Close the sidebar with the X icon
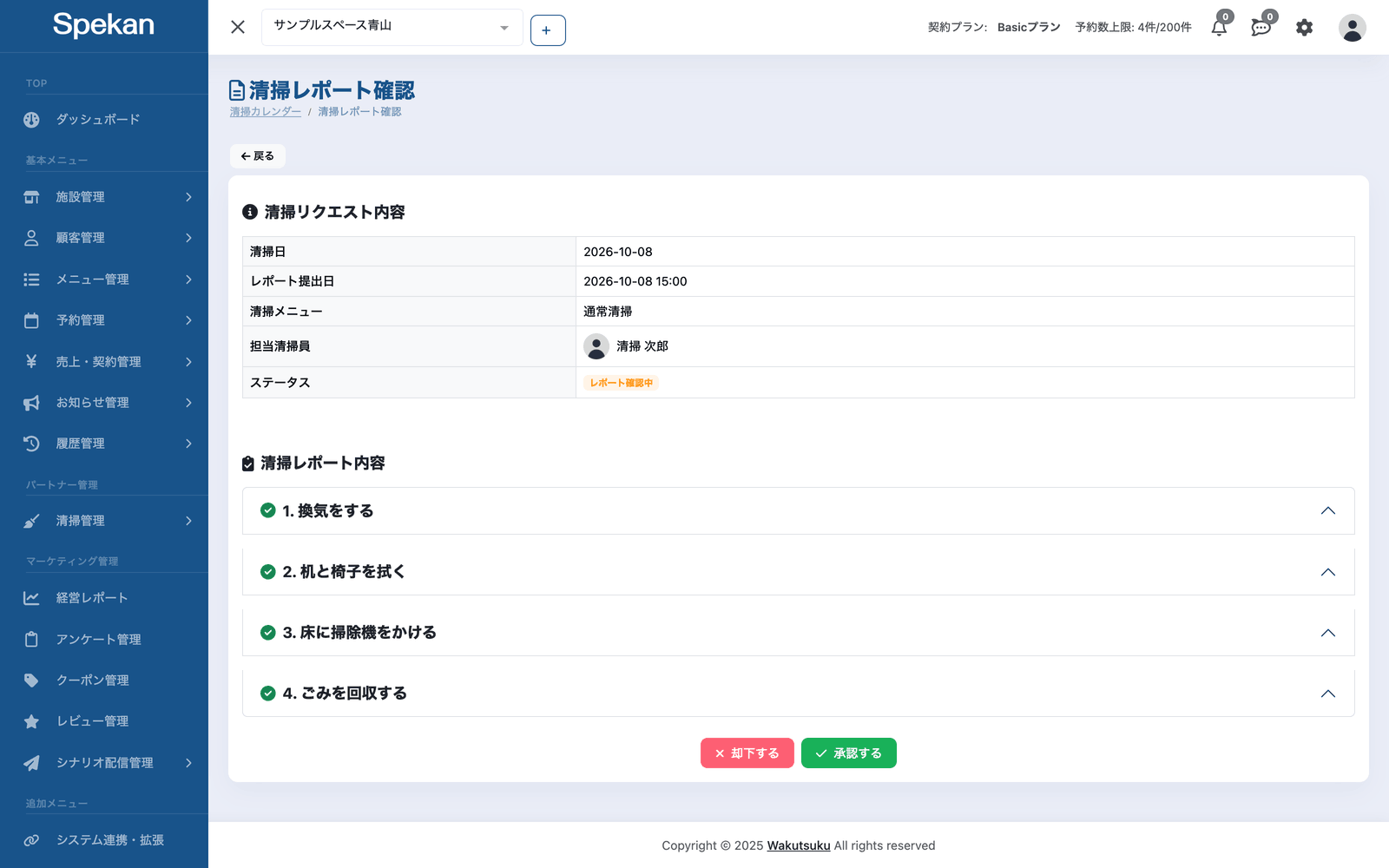Image resolution: width=1389 pixels, height=868 pixels. coord(238,27)
